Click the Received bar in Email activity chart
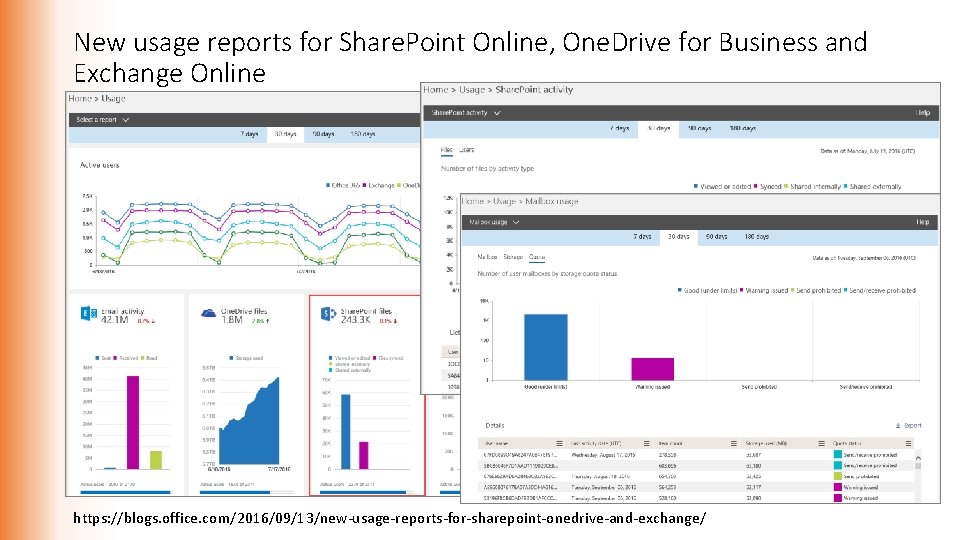Image resolution: width=960 pixels, height=540 pixels. pos(133,422)
